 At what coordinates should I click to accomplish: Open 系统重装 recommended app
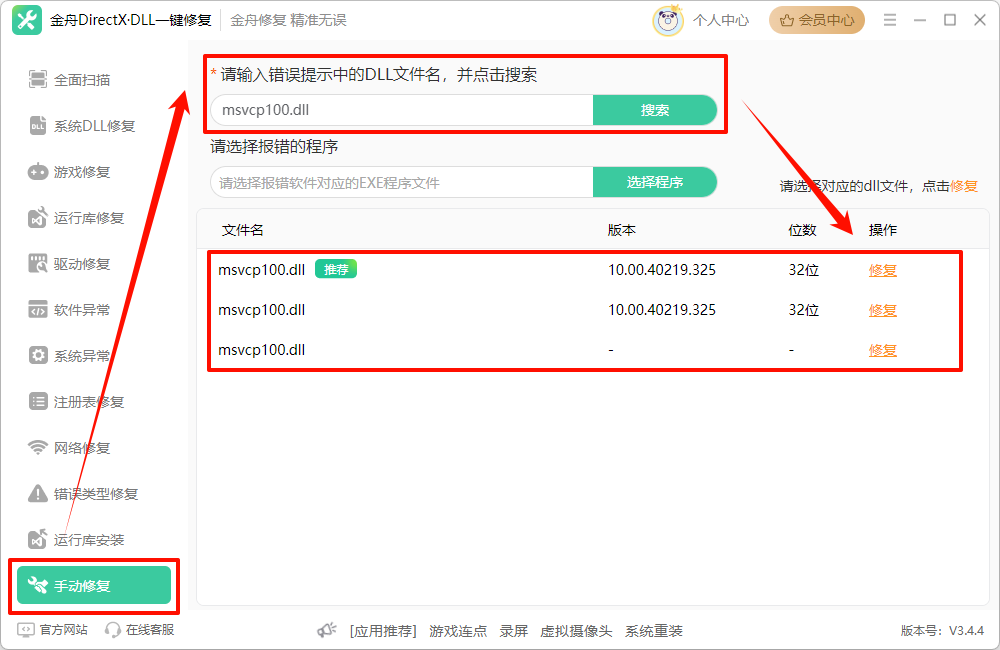point(654,631)
